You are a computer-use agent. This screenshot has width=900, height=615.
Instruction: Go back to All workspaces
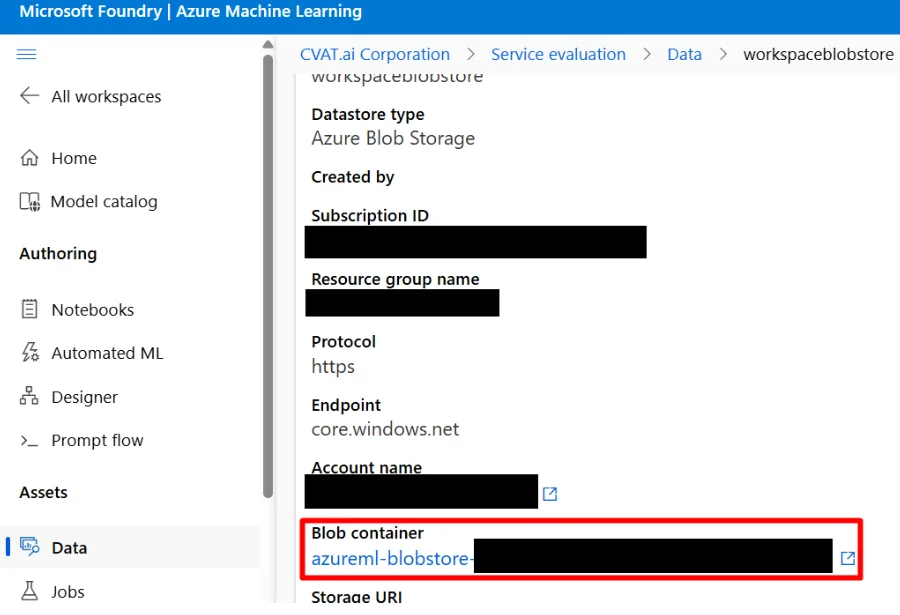click(x=106, y=96)
